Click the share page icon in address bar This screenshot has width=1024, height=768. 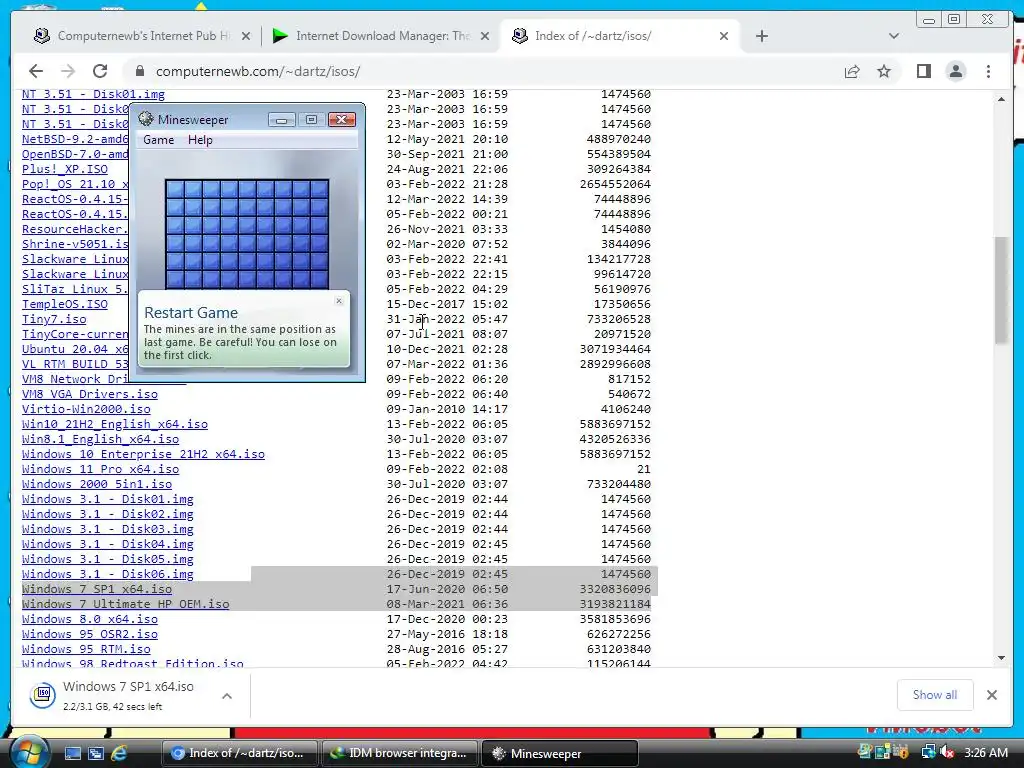(x=852, y=71)
